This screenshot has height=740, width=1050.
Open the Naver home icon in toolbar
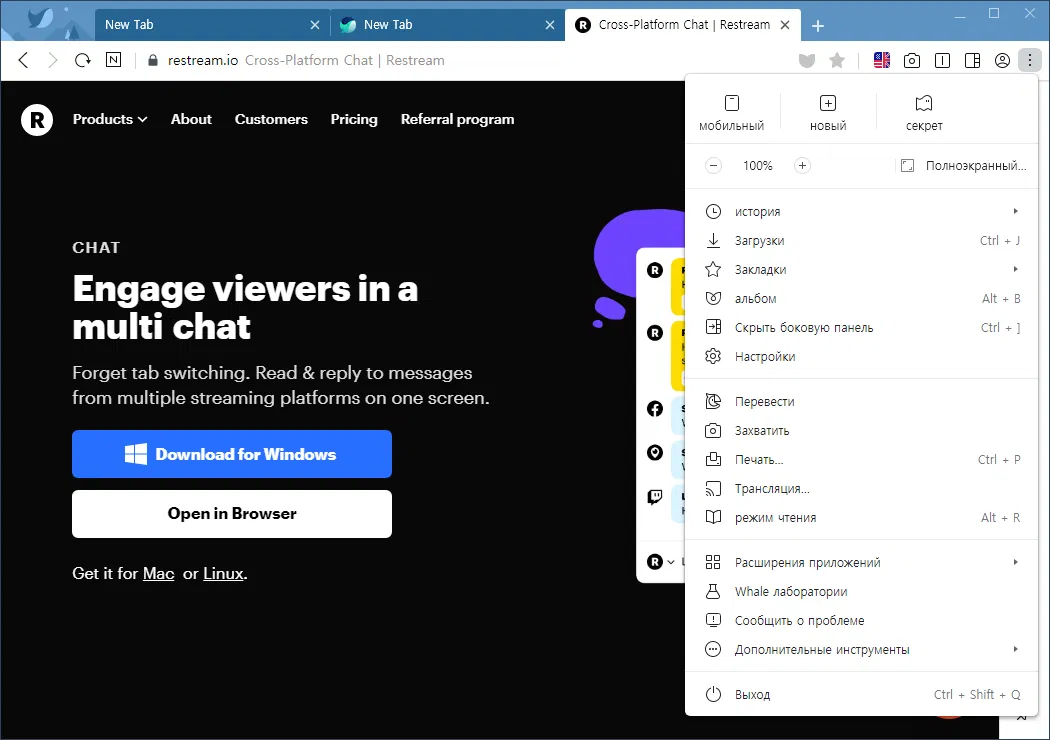click(x=114, y=60)
